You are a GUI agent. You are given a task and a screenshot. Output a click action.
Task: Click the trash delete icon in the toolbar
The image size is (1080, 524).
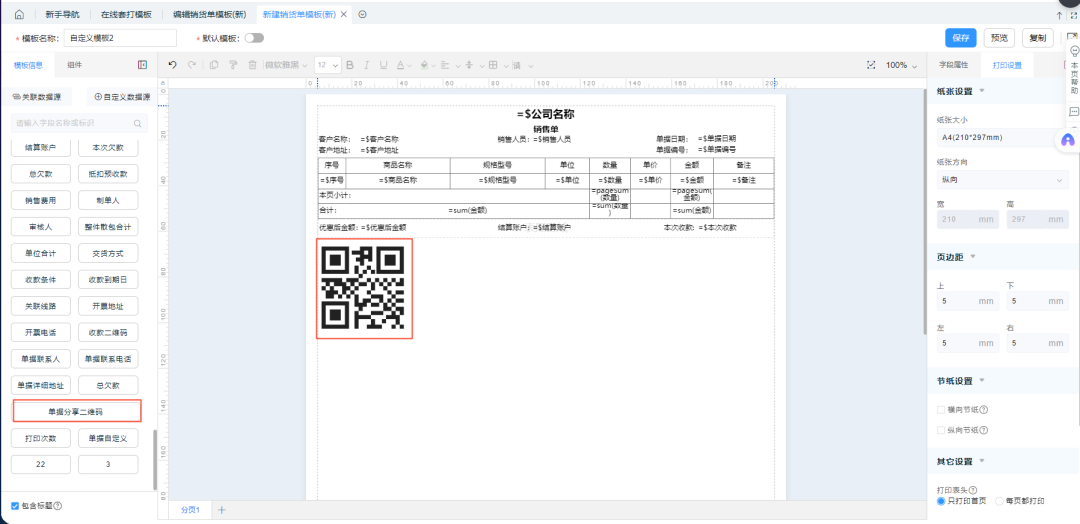pos(252,65)
